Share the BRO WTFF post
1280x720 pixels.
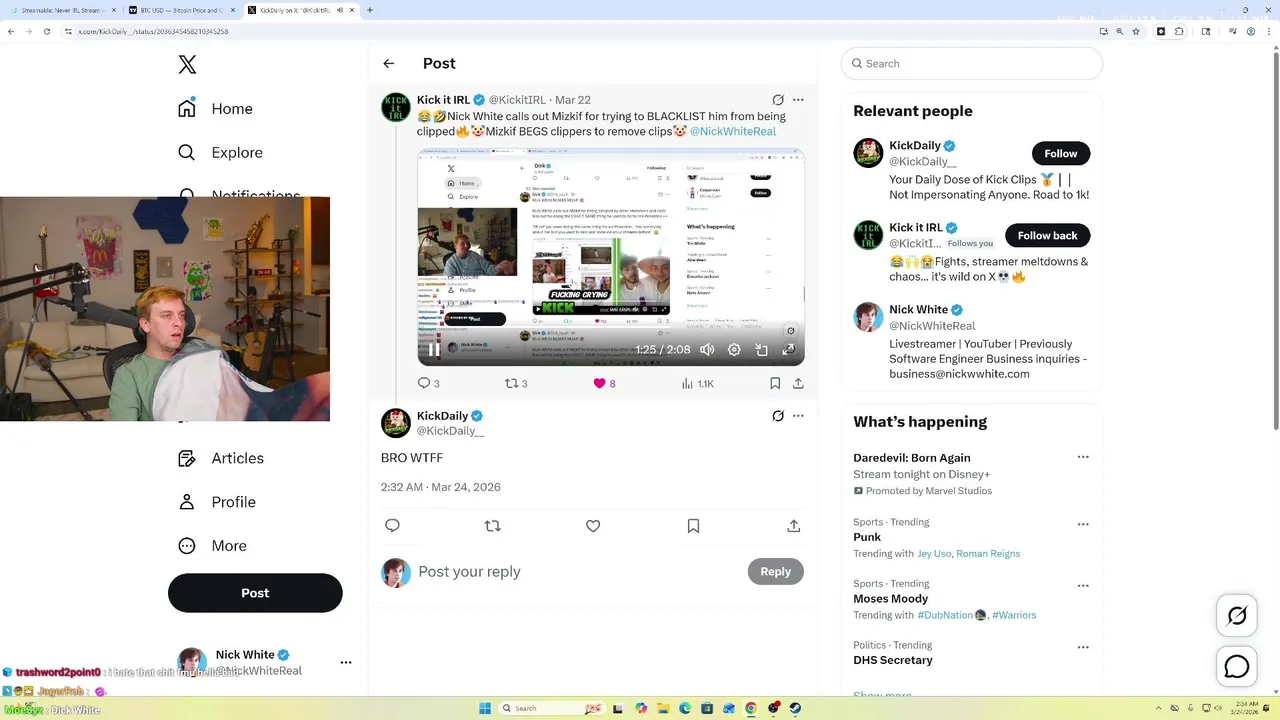[793, 526]
